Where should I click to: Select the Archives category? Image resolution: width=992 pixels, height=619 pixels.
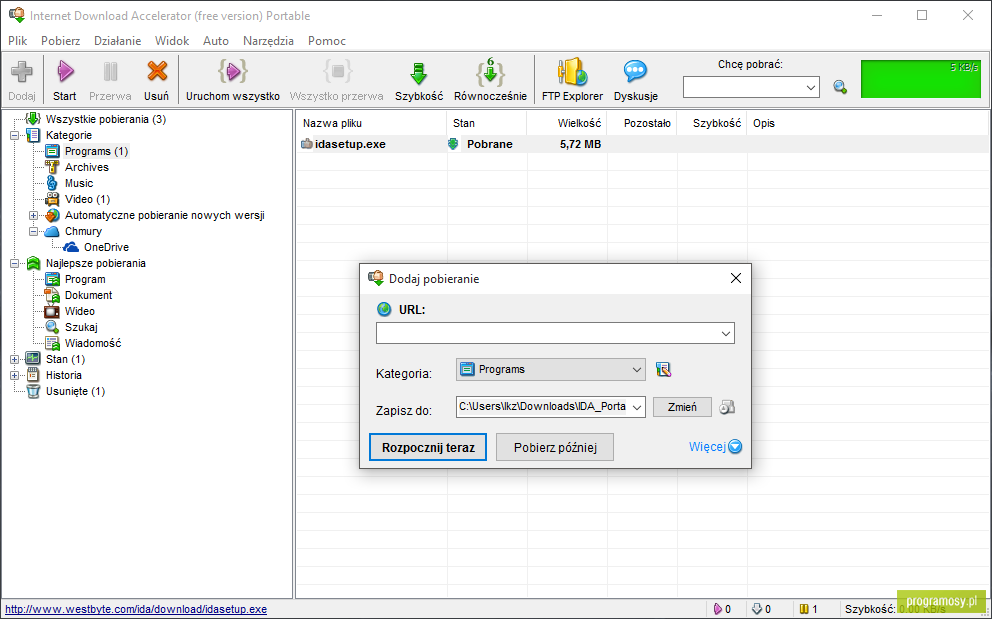click(87, 167)
